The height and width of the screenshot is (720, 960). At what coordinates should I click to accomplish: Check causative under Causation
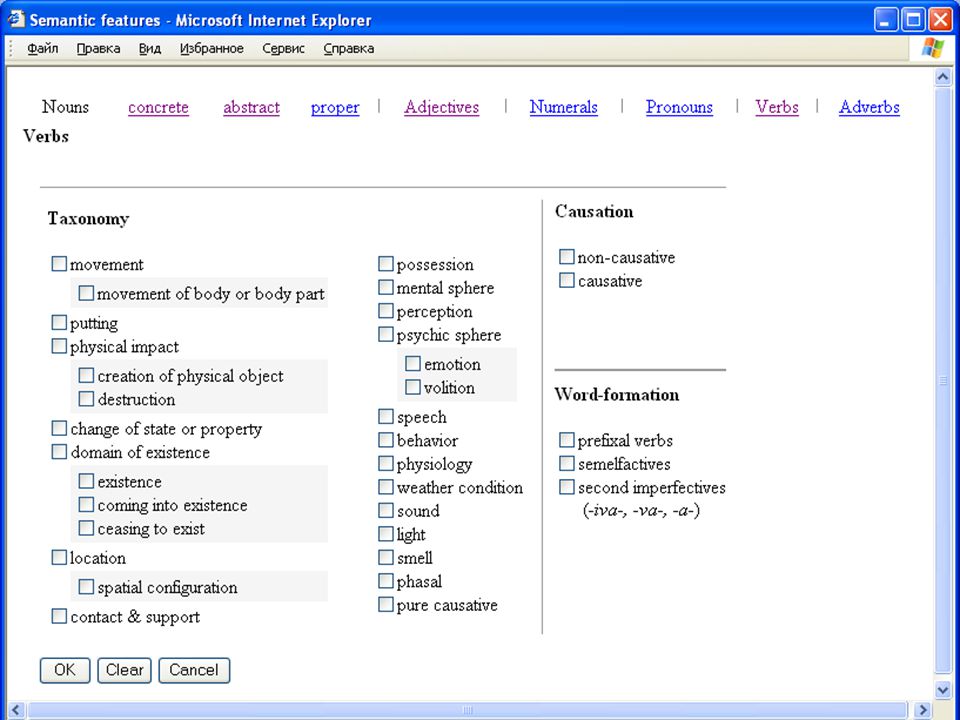(567, 280)
